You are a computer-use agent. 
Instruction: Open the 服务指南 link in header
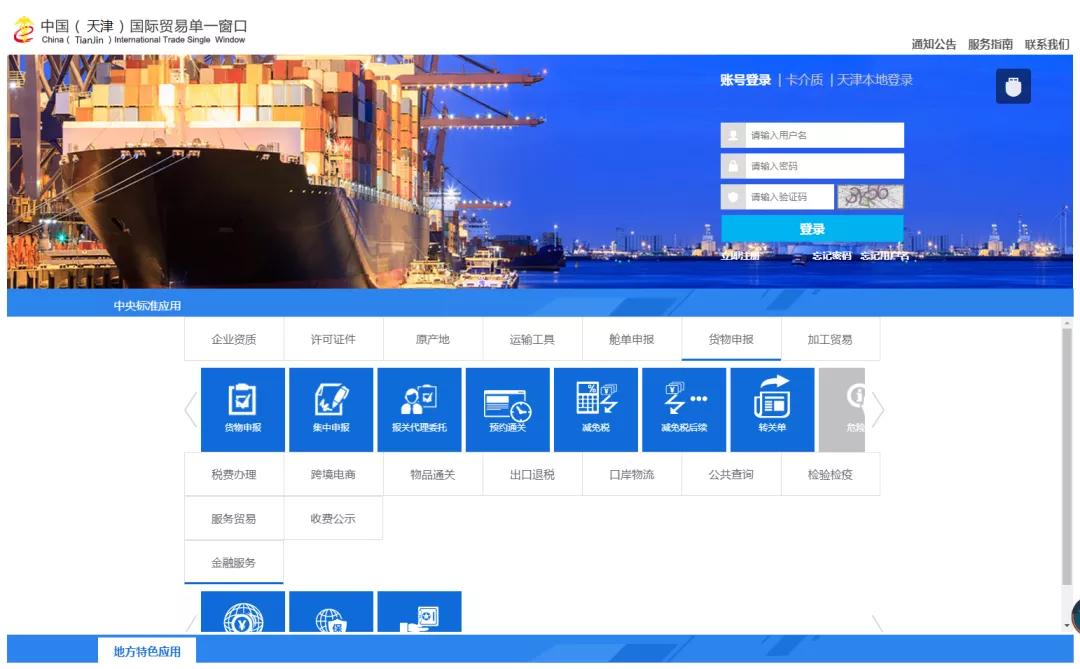[x=990, y=44]
